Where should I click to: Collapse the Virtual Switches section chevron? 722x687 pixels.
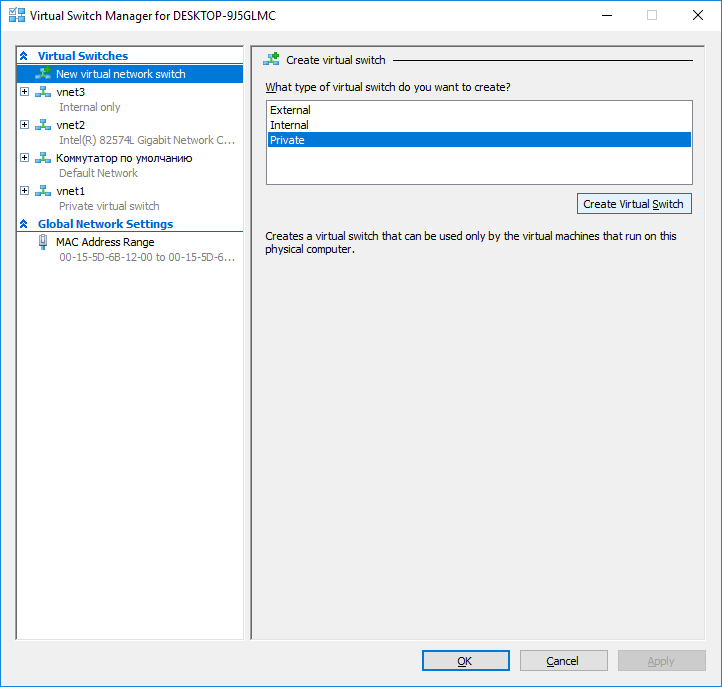(24, 56)
